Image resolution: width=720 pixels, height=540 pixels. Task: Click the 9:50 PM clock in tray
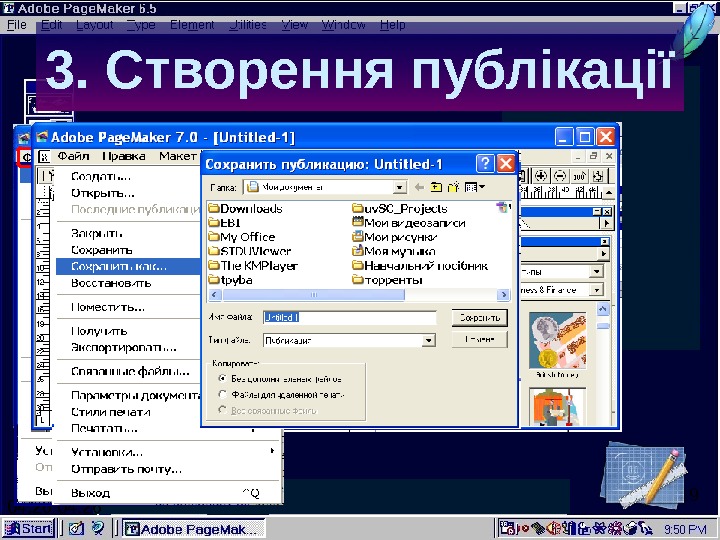685,529
